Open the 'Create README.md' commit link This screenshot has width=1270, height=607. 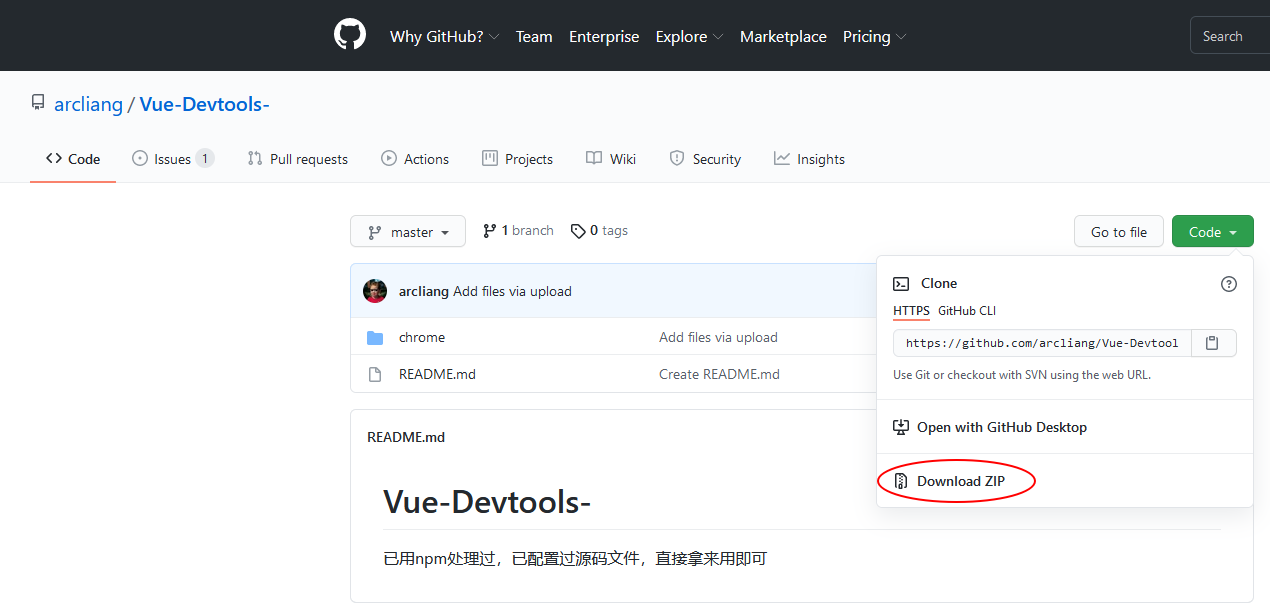click(719, 374)
